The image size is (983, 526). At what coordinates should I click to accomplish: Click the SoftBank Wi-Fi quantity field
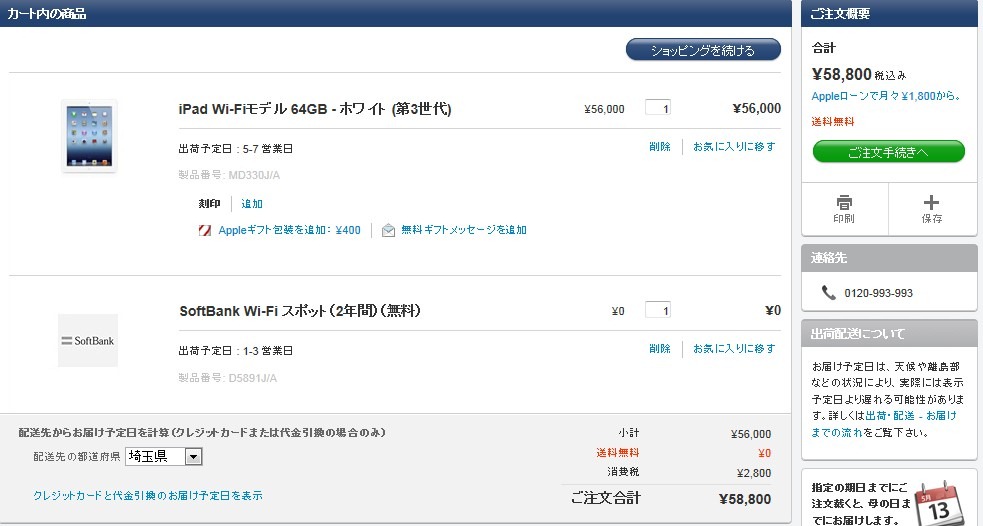tap(658, 310)
